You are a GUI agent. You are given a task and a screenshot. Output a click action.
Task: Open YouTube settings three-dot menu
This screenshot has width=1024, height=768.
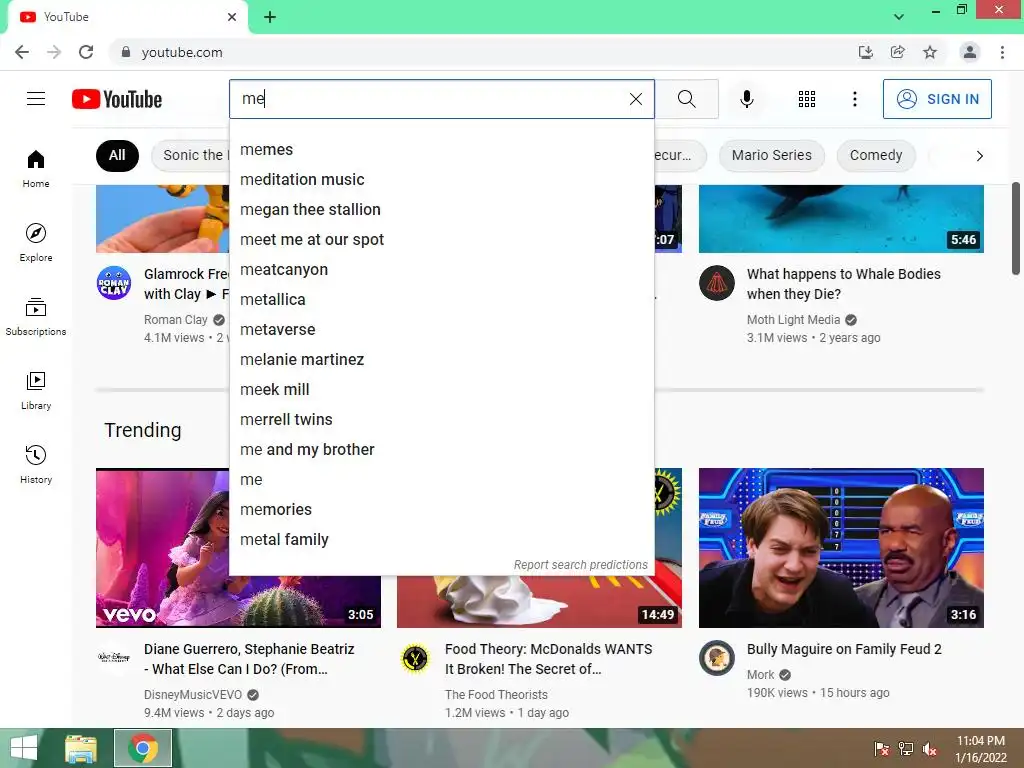(854, 99)
